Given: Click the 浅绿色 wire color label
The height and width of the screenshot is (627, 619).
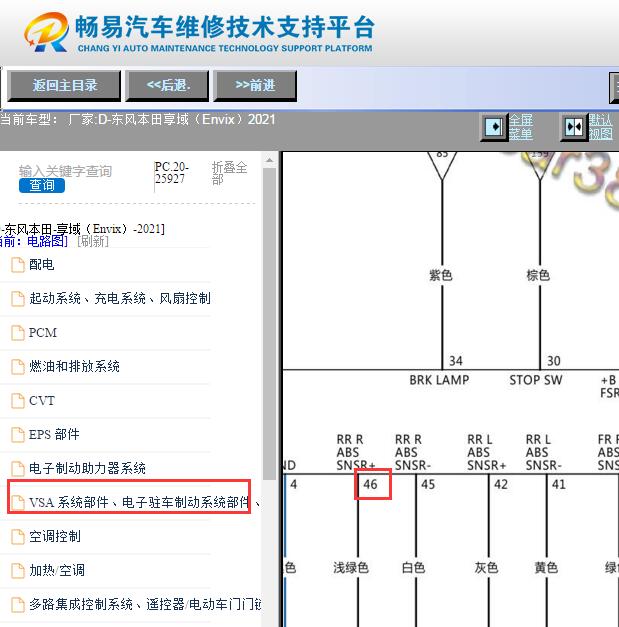Looking at the screenshot, I should (351, 567).
